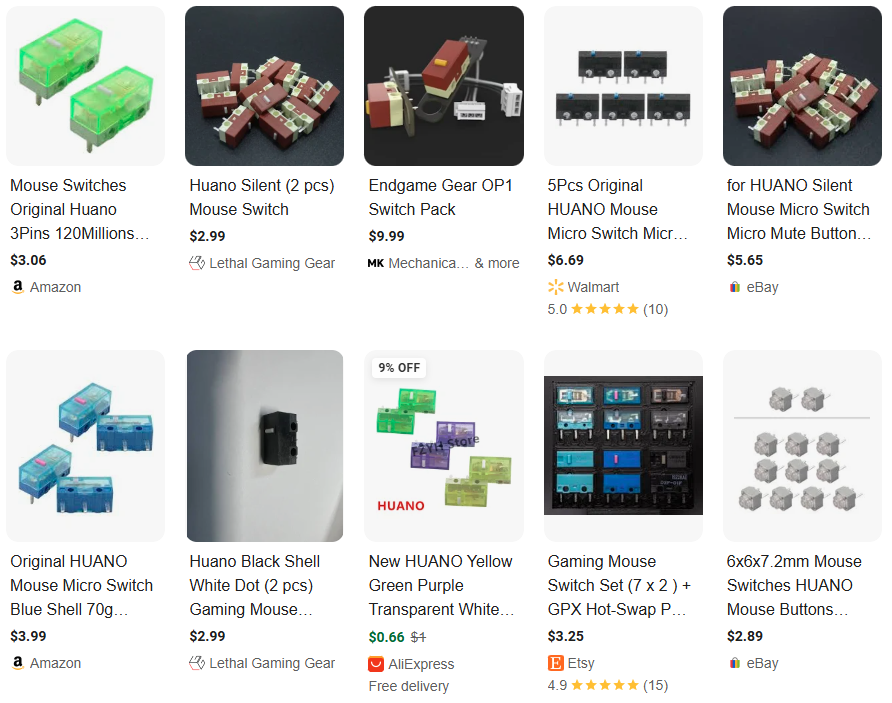Open the Gaming Mouse Switch Set thumbnail
Image resolution: width=892 pixels, height=703 pixels.
[x=623, y=445]
